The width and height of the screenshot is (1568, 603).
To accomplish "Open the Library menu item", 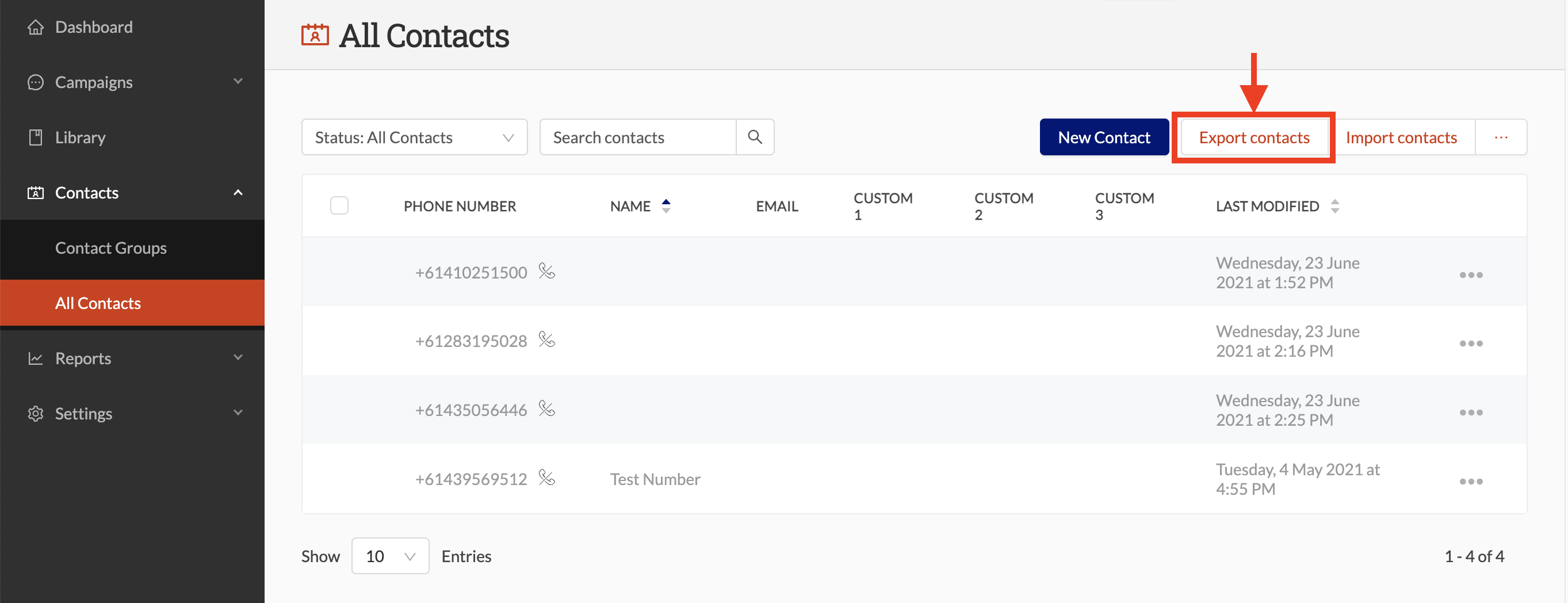I will tap(132, 138).
